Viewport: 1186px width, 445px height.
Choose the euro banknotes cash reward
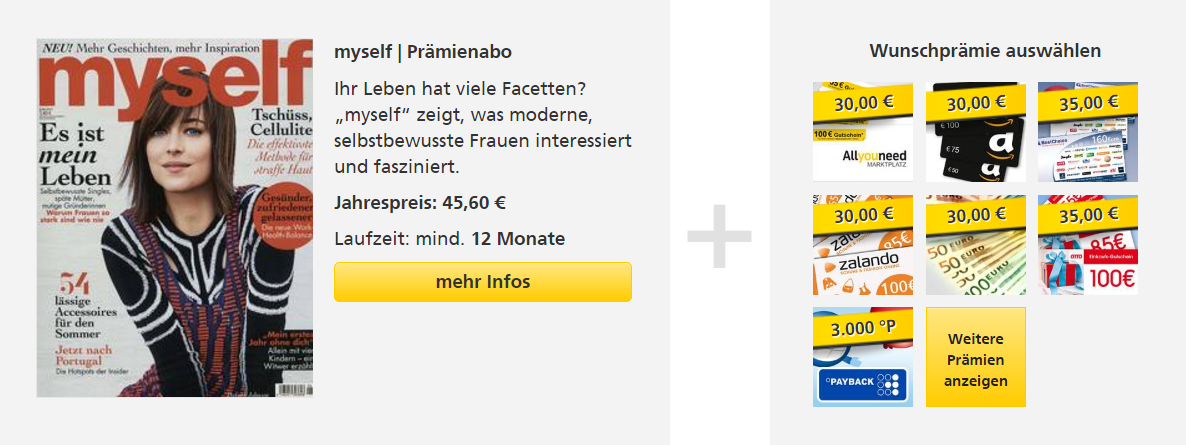click(976, 244)
